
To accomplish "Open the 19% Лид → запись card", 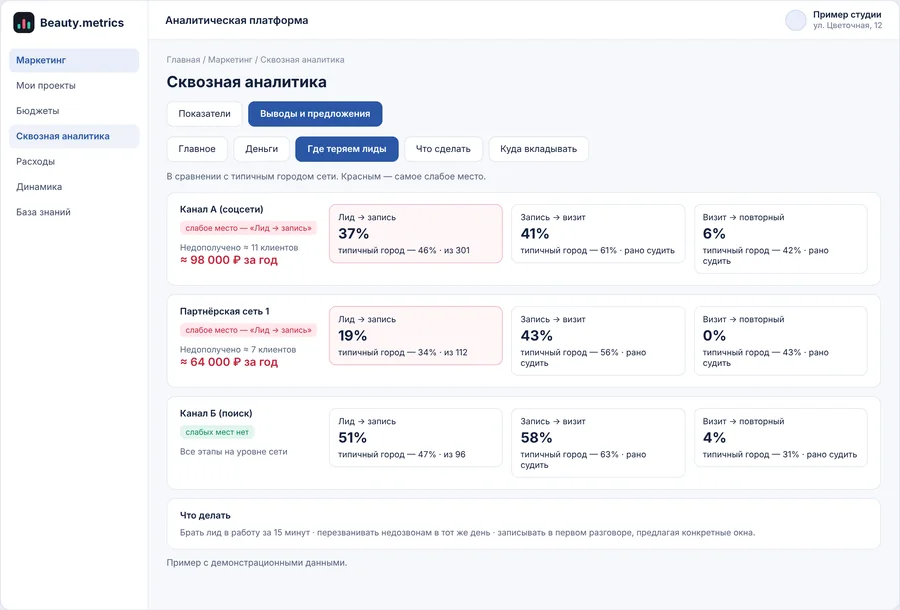I will (x=416, y=336).
